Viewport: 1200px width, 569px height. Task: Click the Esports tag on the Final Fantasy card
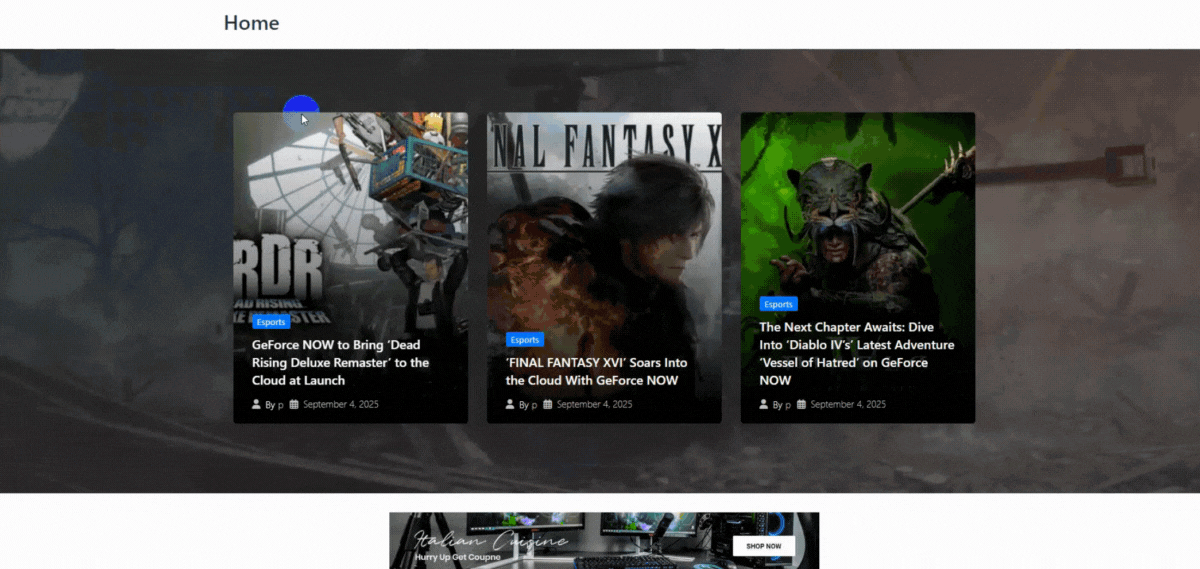[x=525, y=340]
